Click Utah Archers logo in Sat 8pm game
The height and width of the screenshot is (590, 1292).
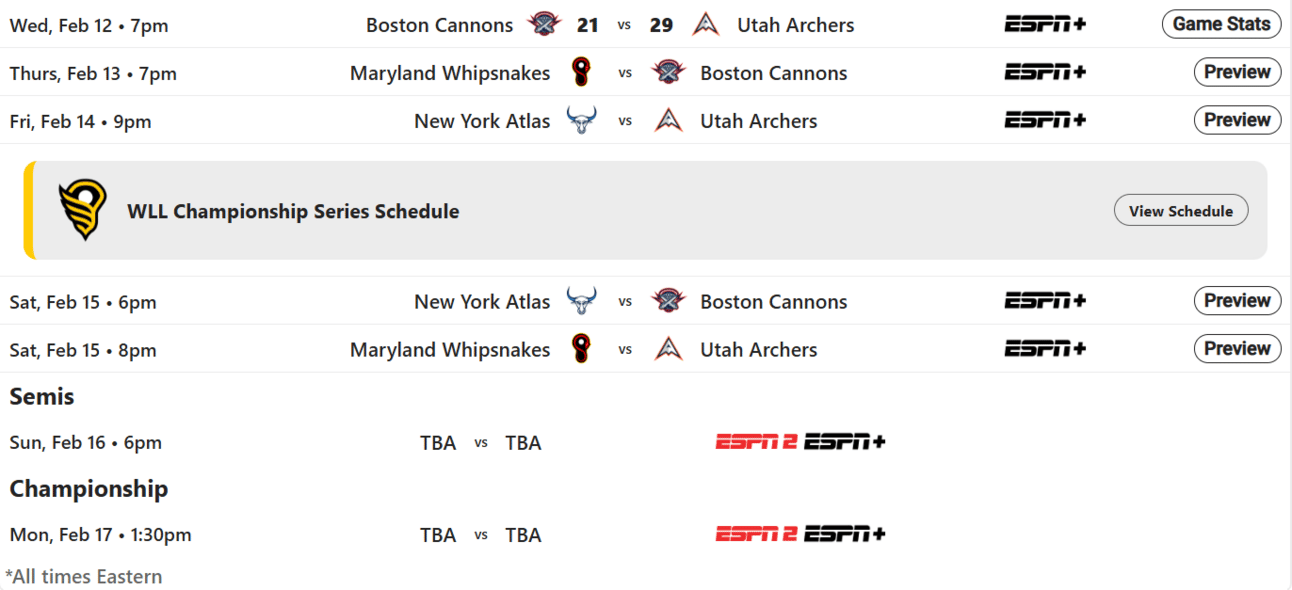click(668, 349)
